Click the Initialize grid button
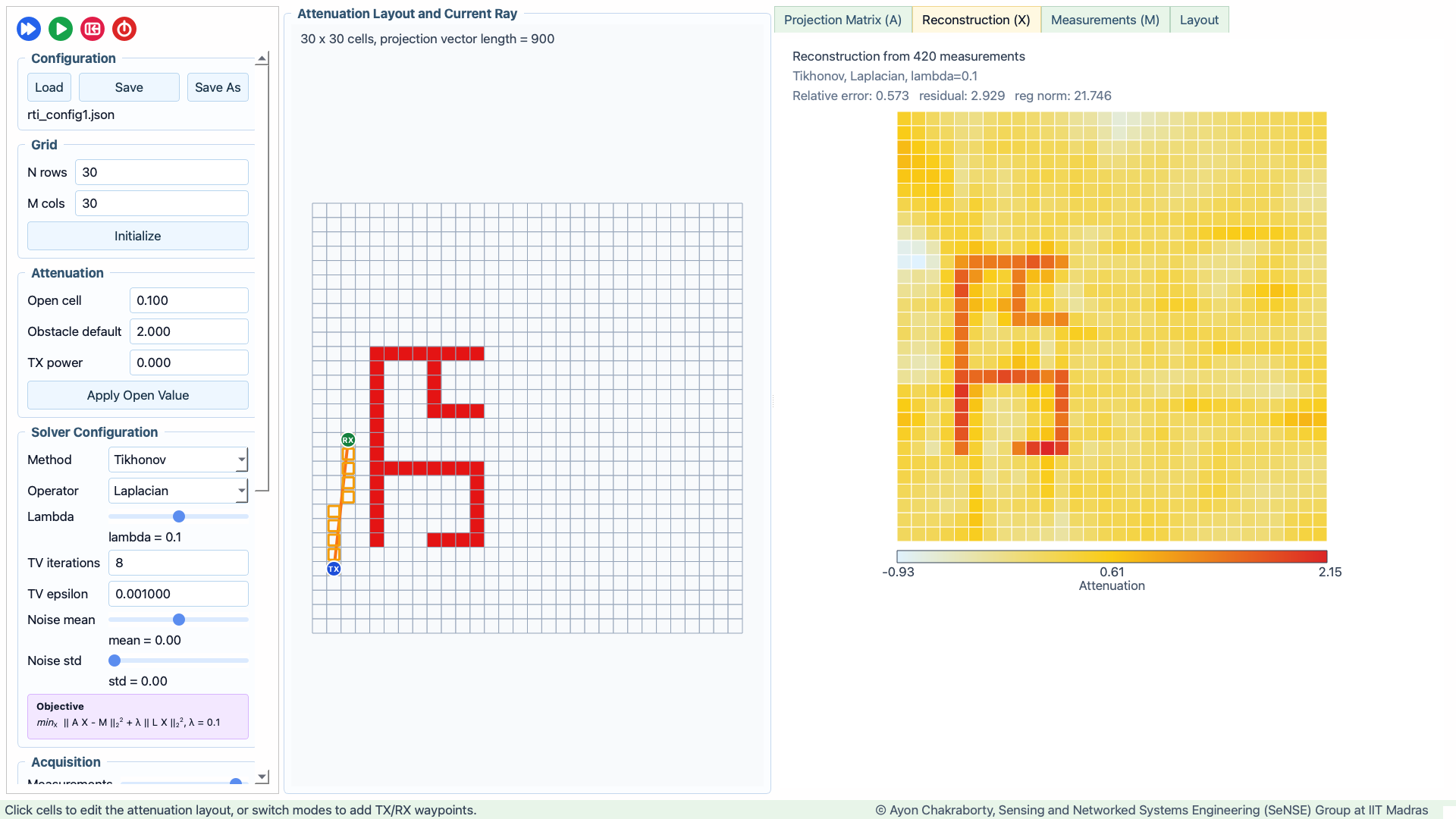The height and width of the screenshot is (819, 1456). coord(138,236)
